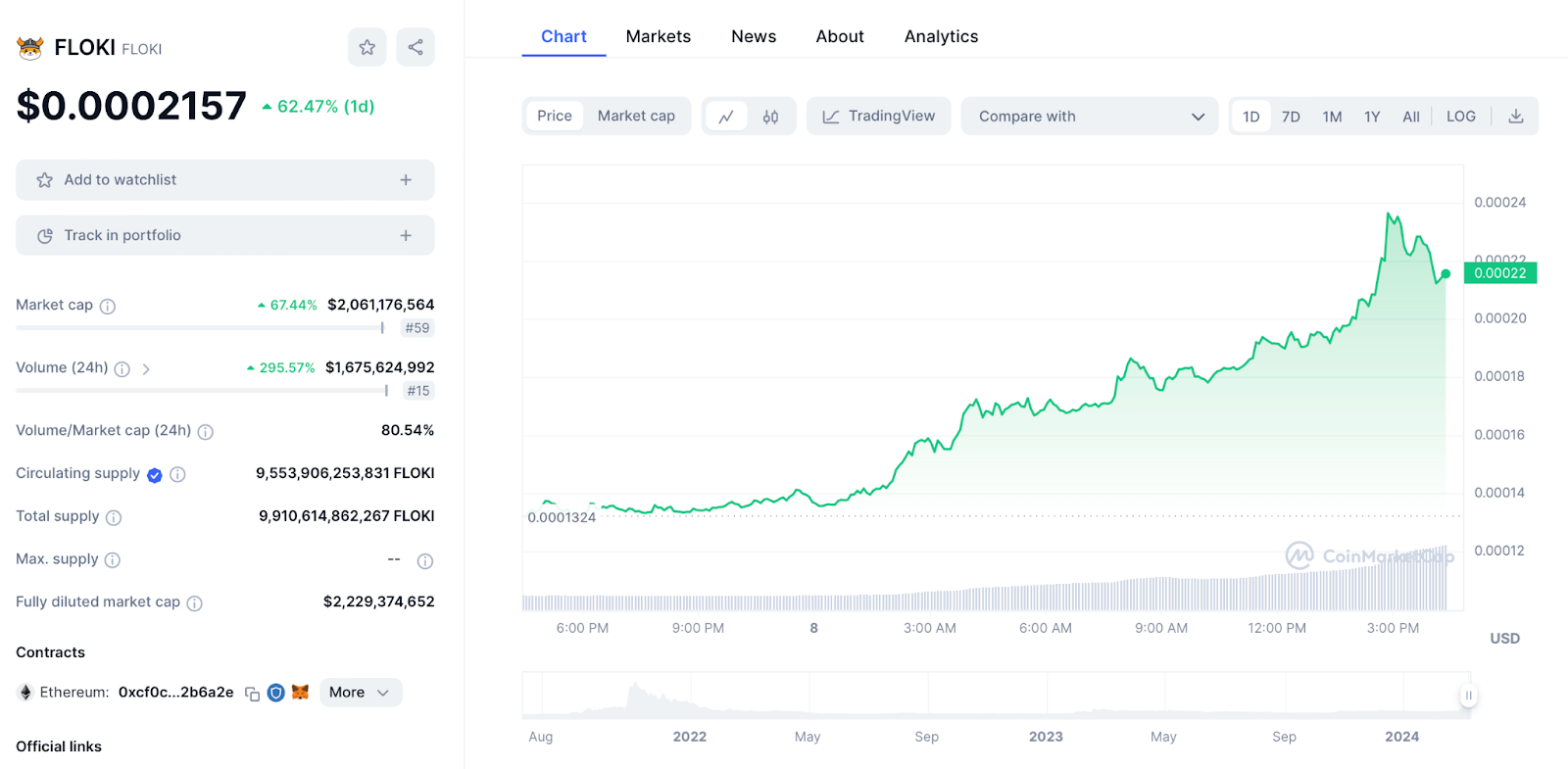Toggle LOG scale on chart
This screenshot has width=1568, height=769.
[x=1461, y=117]
